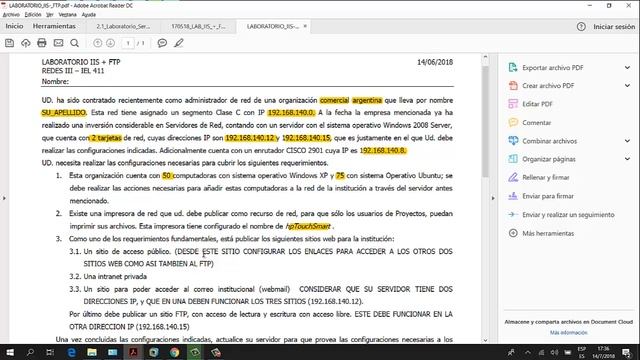The image size is (640, 360).
Task: Expand the left navigation pane arrow
Action: click(4, 198)
